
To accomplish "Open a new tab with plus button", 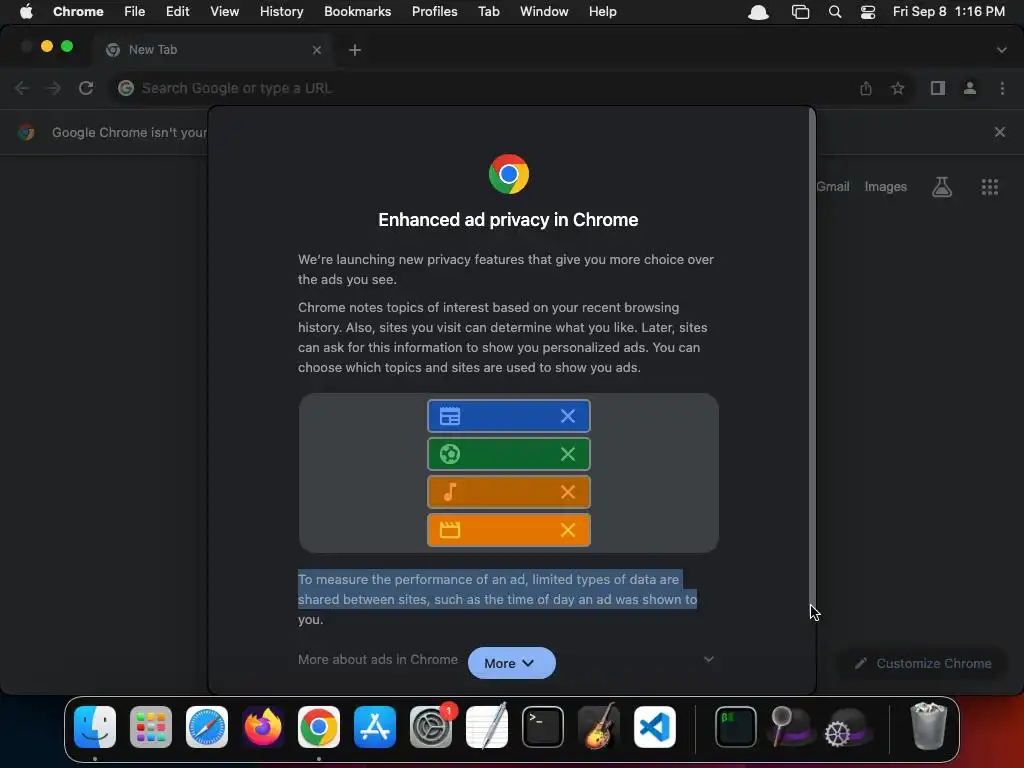I will click(355, 50).
